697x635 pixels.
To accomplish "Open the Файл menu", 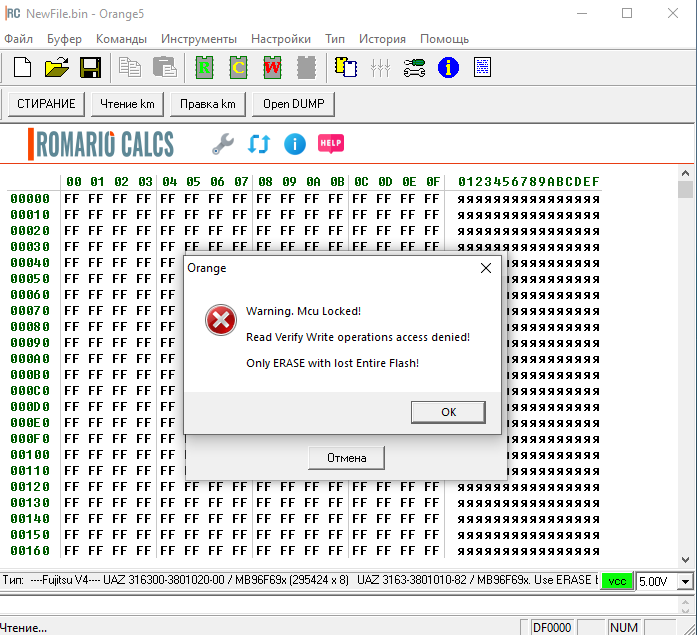I will click(x=18, y=39).
